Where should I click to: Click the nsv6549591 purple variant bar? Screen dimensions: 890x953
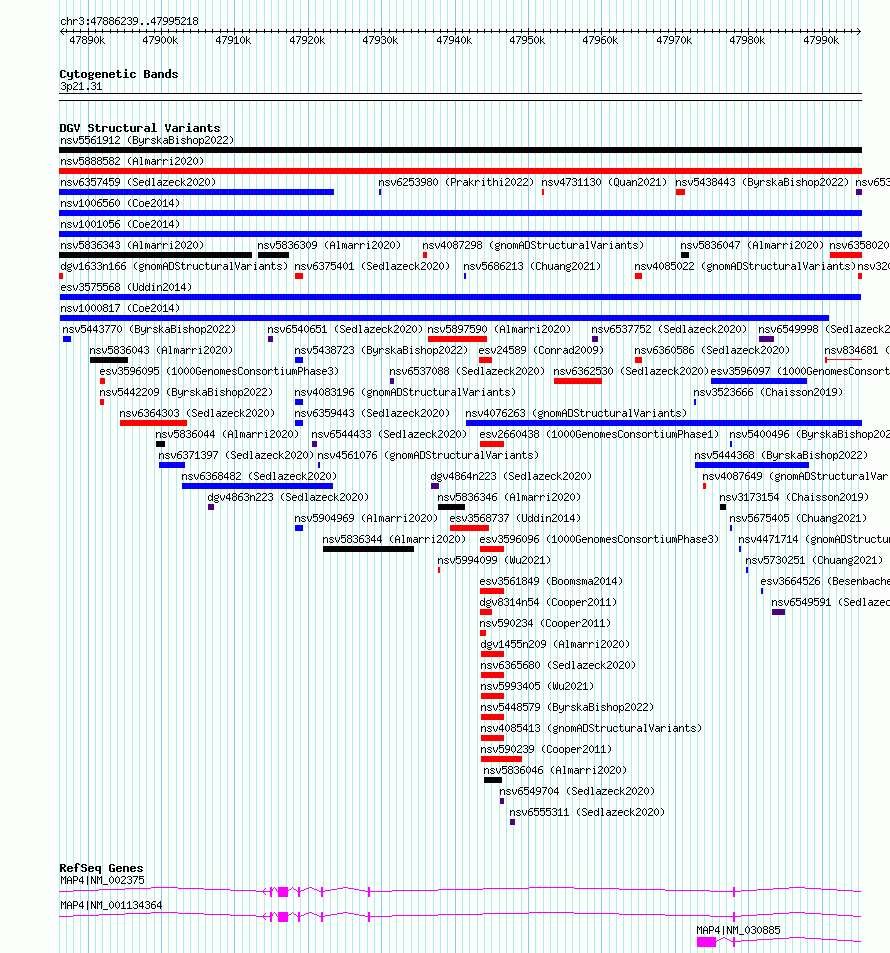779,612
